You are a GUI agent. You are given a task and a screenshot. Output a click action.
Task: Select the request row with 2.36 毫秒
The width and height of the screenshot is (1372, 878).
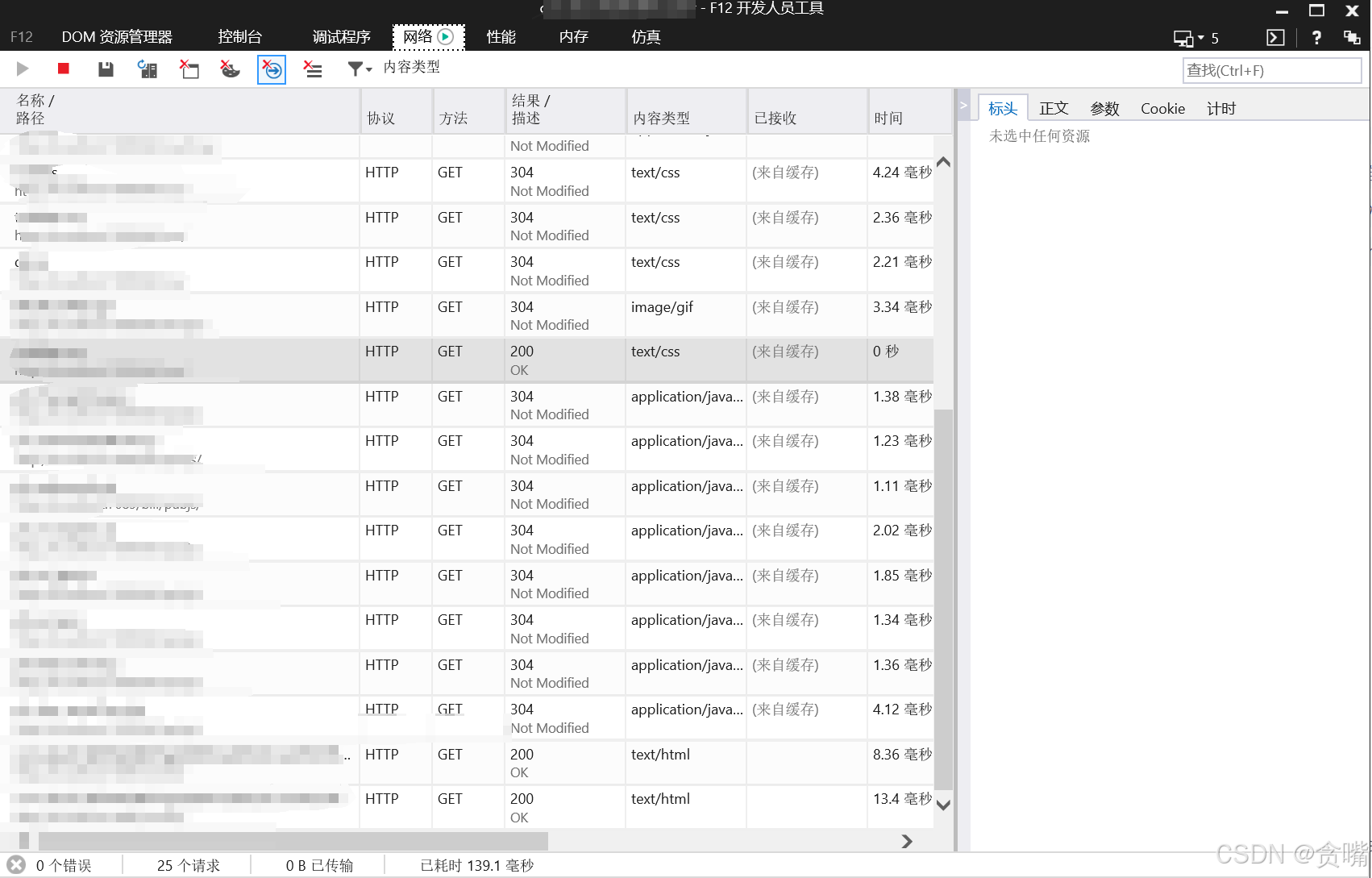coord(467,227)
